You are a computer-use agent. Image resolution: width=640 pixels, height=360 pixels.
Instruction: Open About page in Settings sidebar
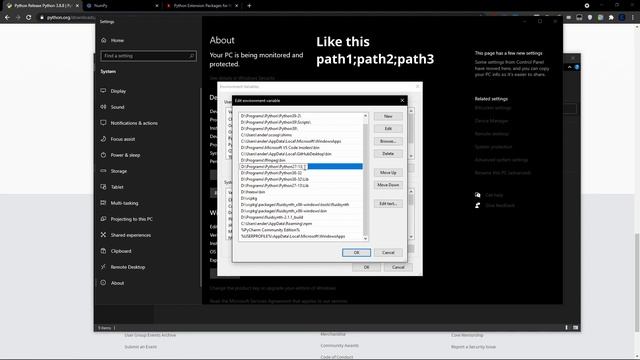click(x=117, y=283)
